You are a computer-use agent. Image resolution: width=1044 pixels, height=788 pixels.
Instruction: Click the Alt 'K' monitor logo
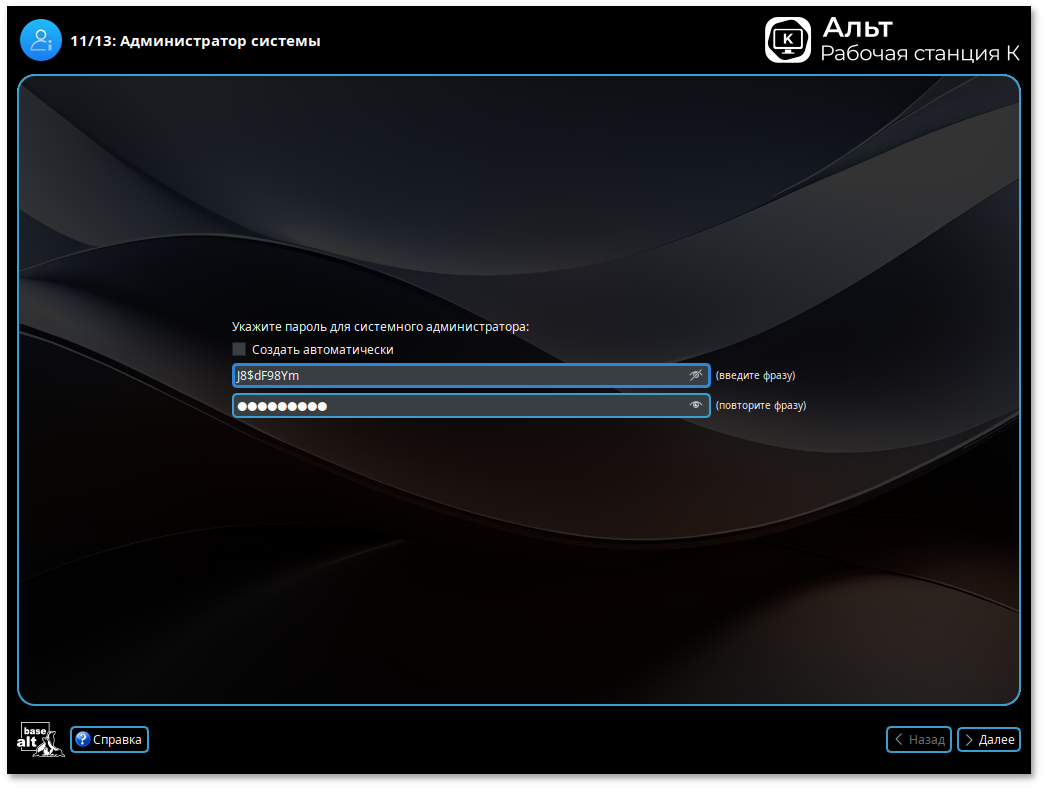pos(788,40)
